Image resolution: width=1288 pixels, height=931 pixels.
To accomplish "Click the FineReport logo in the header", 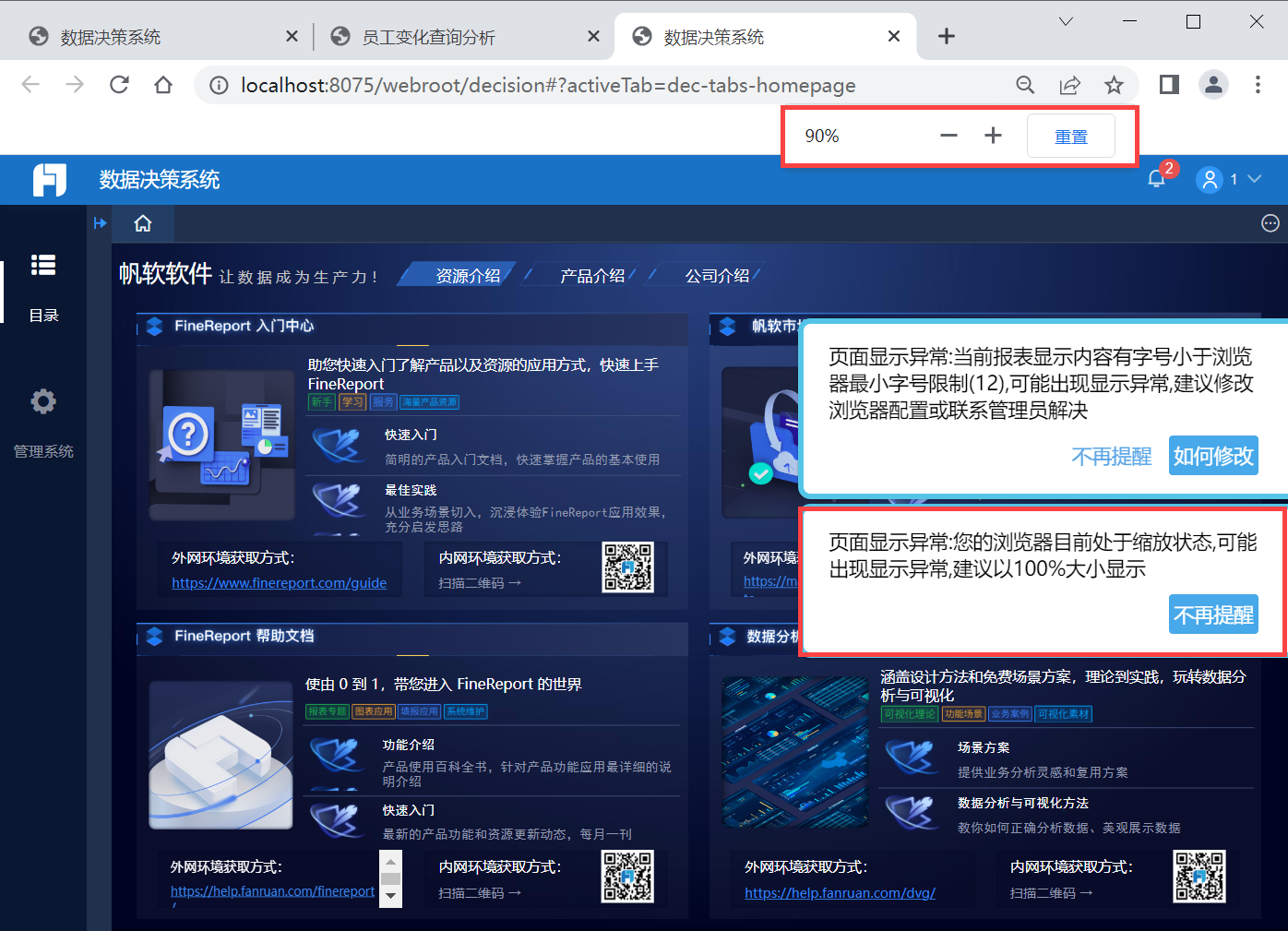I will [50, 179].
